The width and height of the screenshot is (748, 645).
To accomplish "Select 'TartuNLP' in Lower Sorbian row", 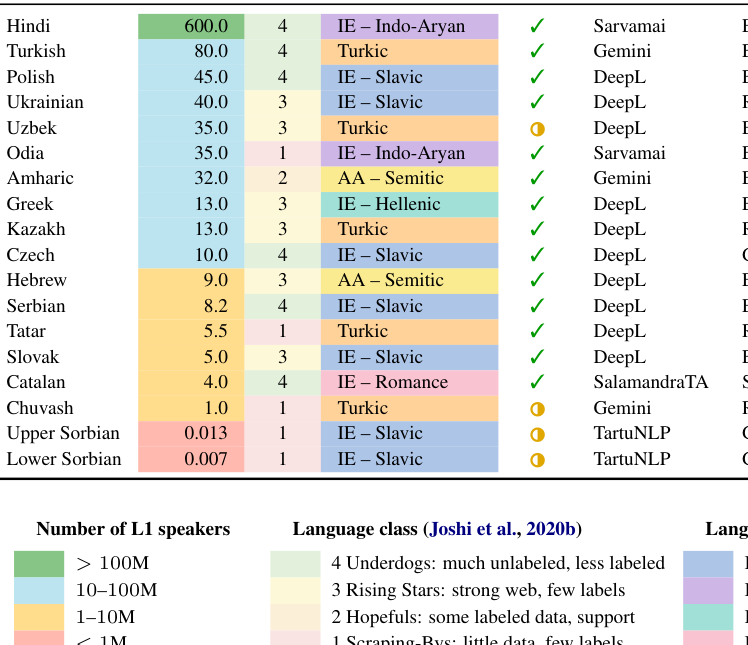I will [632, 459].
